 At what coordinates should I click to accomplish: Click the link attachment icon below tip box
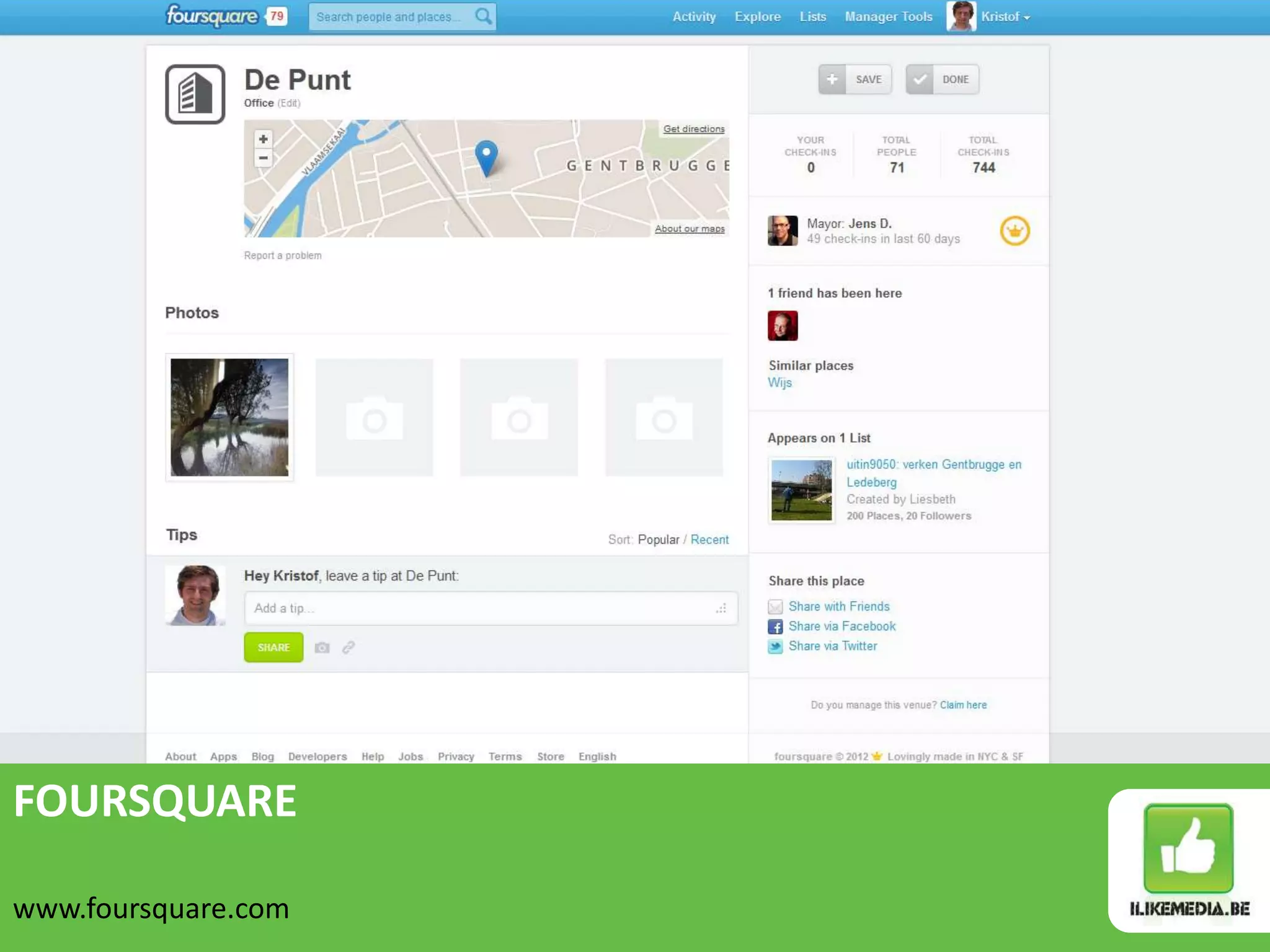pos(349,648)
